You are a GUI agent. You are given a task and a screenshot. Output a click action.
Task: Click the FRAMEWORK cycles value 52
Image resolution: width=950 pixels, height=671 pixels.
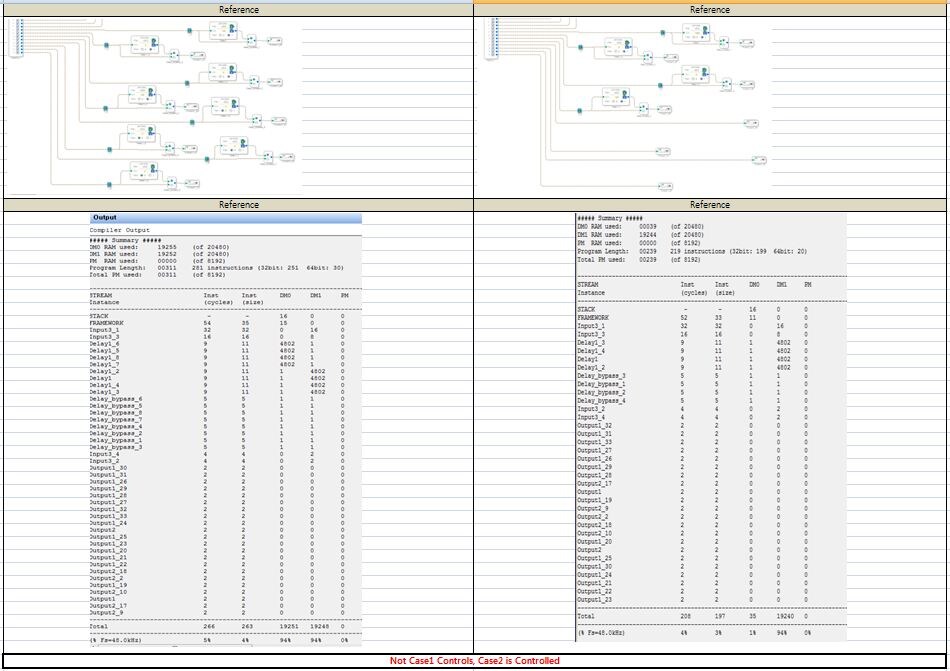[684, 318]
